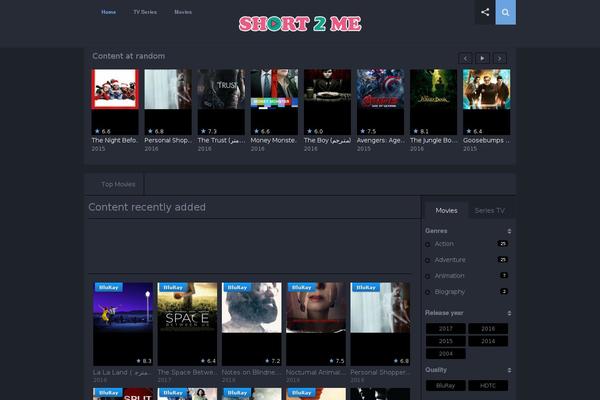Viewport: 600px width, 400px height.
Task: Open Avengers poster in random content
Action: click(x=380, y=102)
